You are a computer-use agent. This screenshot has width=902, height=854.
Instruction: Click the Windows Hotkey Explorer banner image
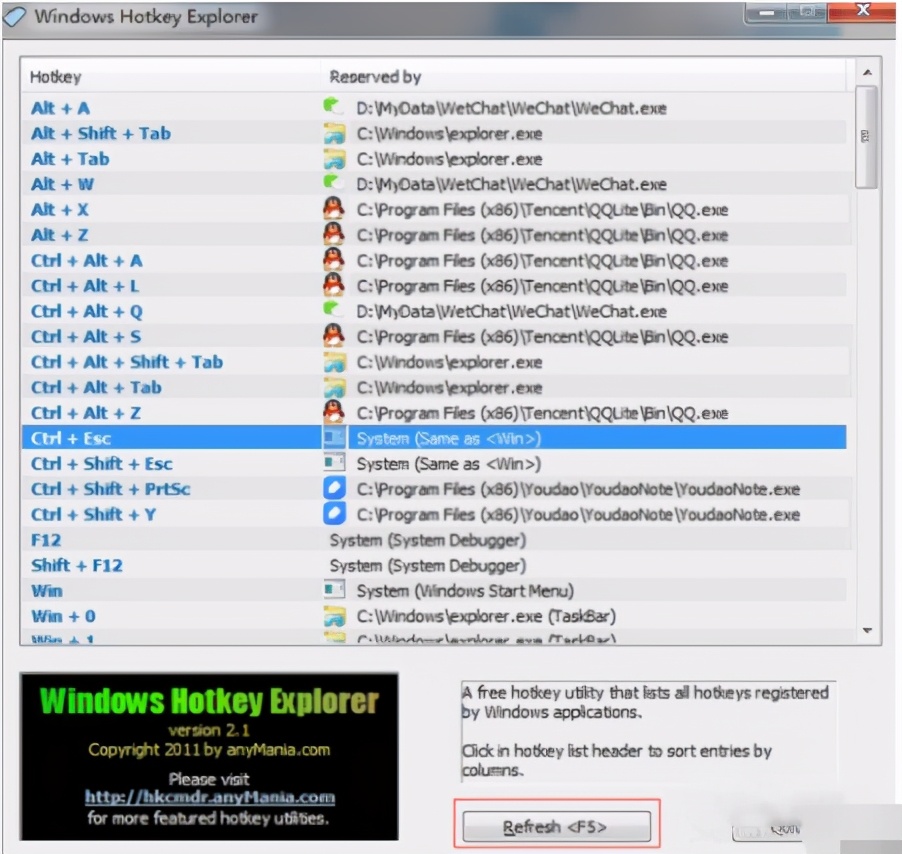(x=209, y=756)
